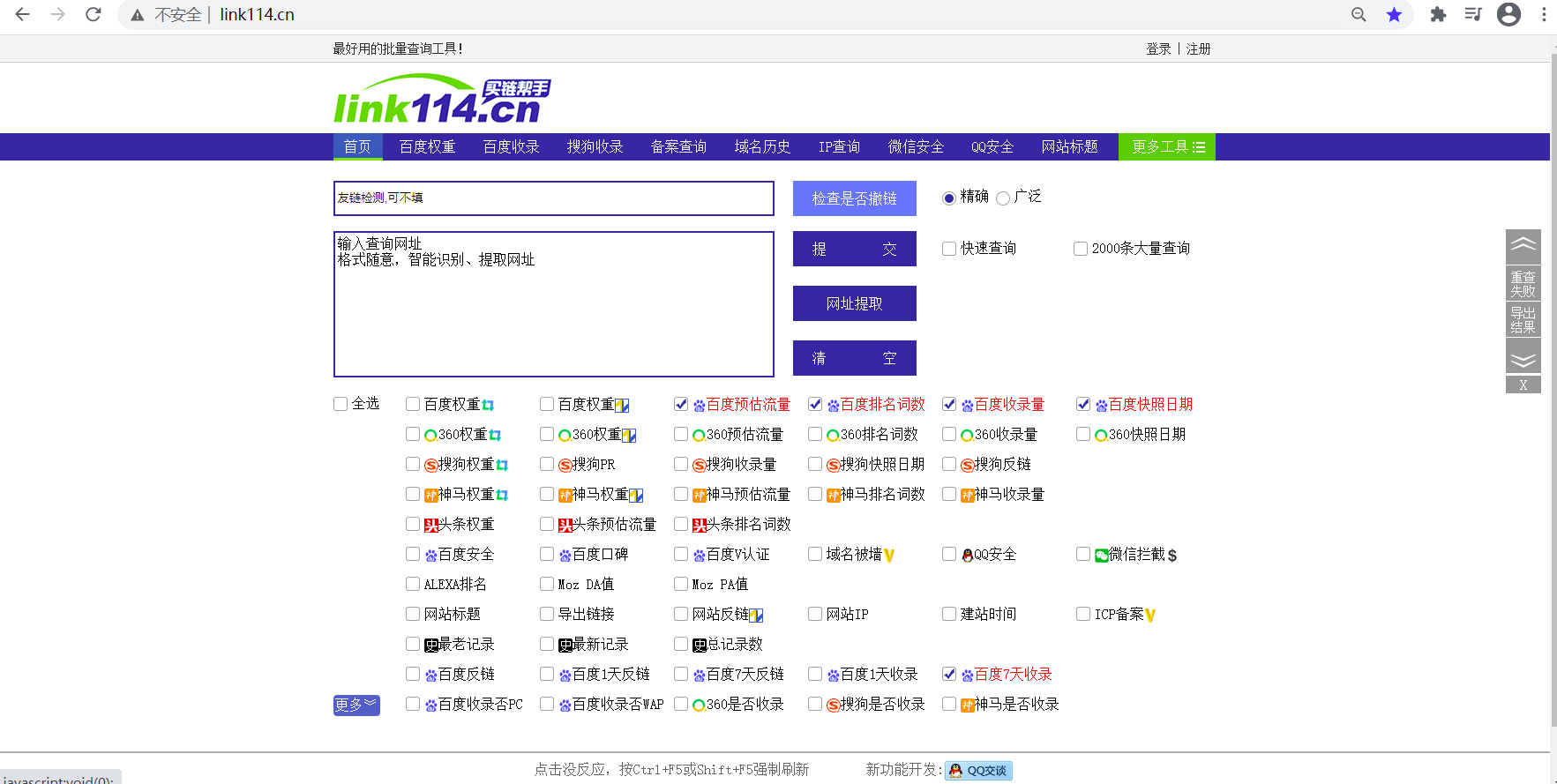Click the history icon beside 最老记录
Screen dimensions: 1557x784
point(431,646)
